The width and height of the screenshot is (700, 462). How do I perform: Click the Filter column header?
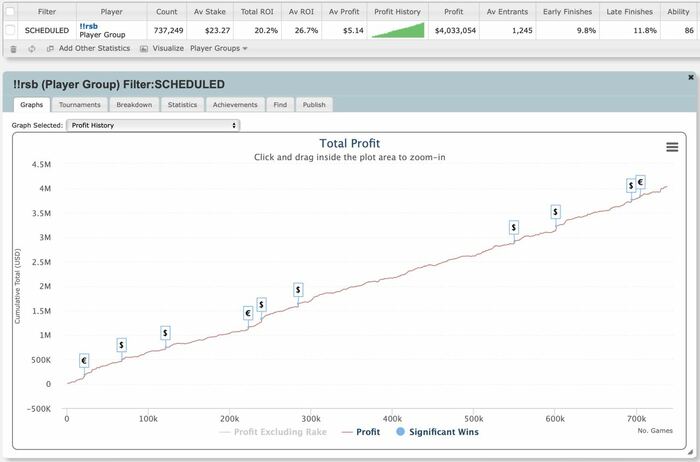[x=47, y=12]
